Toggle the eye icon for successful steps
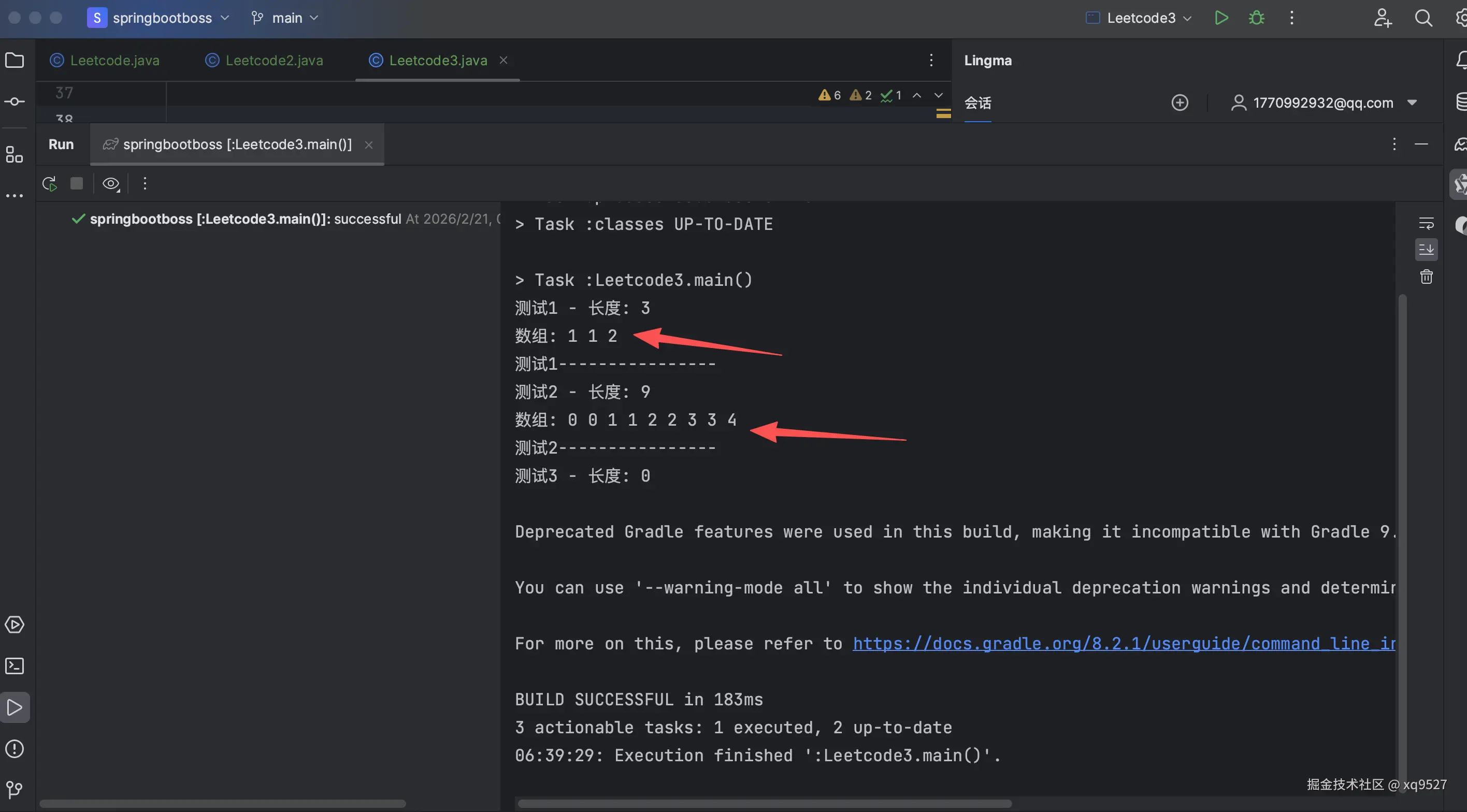The image size is (1467, 812). 110,183
